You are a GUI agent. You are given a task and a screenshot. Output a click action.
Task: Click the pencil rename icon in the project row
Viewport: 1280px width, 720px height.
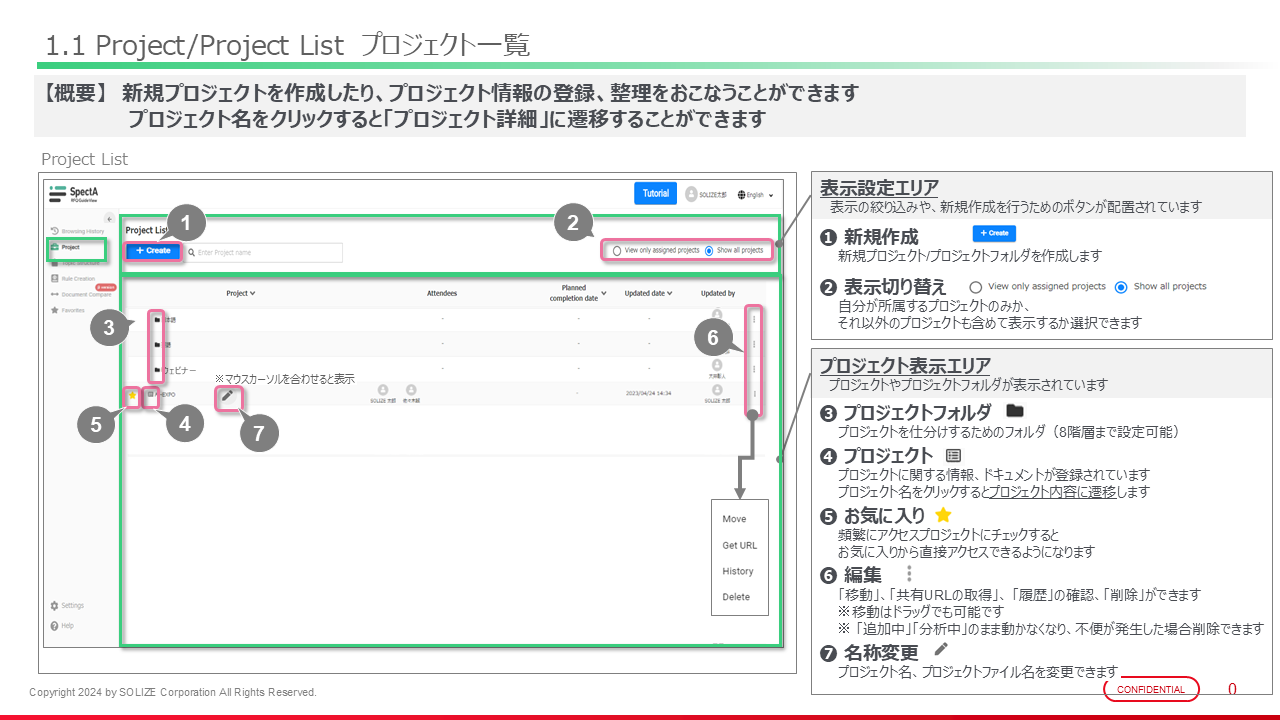tap(228, 396)
